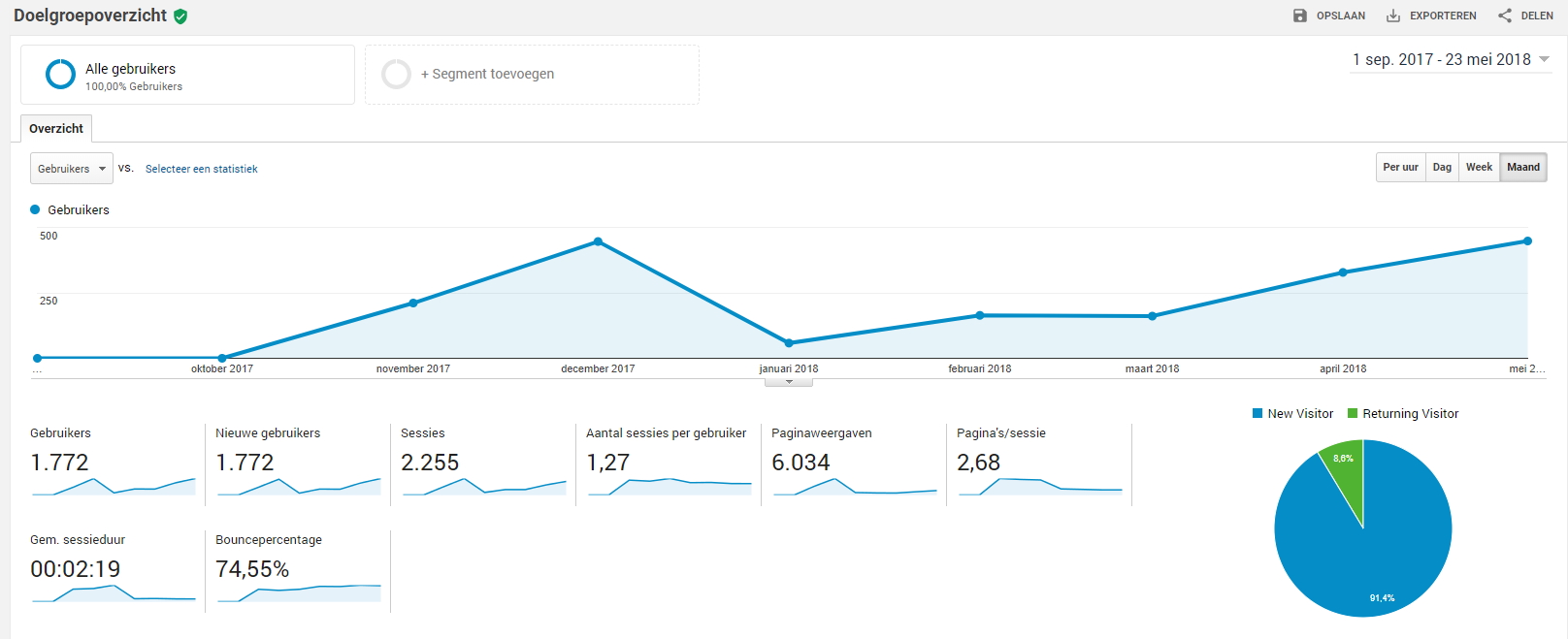Image resolution: width=1568 pixels, height=639 pixels.
Task: Click the sessions per user value 1,27
Action: coord(607,463)
